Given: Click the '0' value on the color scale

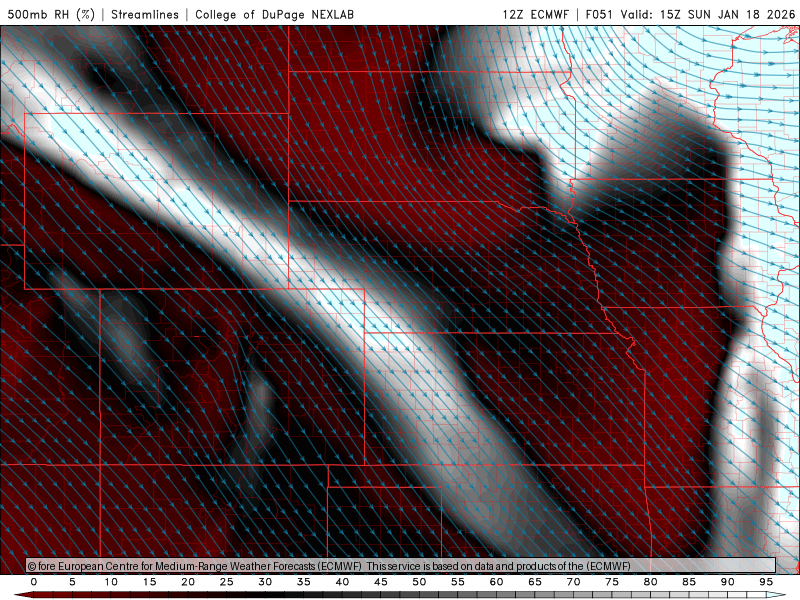Looking at the screenshot, I should [x=34, y=582].
